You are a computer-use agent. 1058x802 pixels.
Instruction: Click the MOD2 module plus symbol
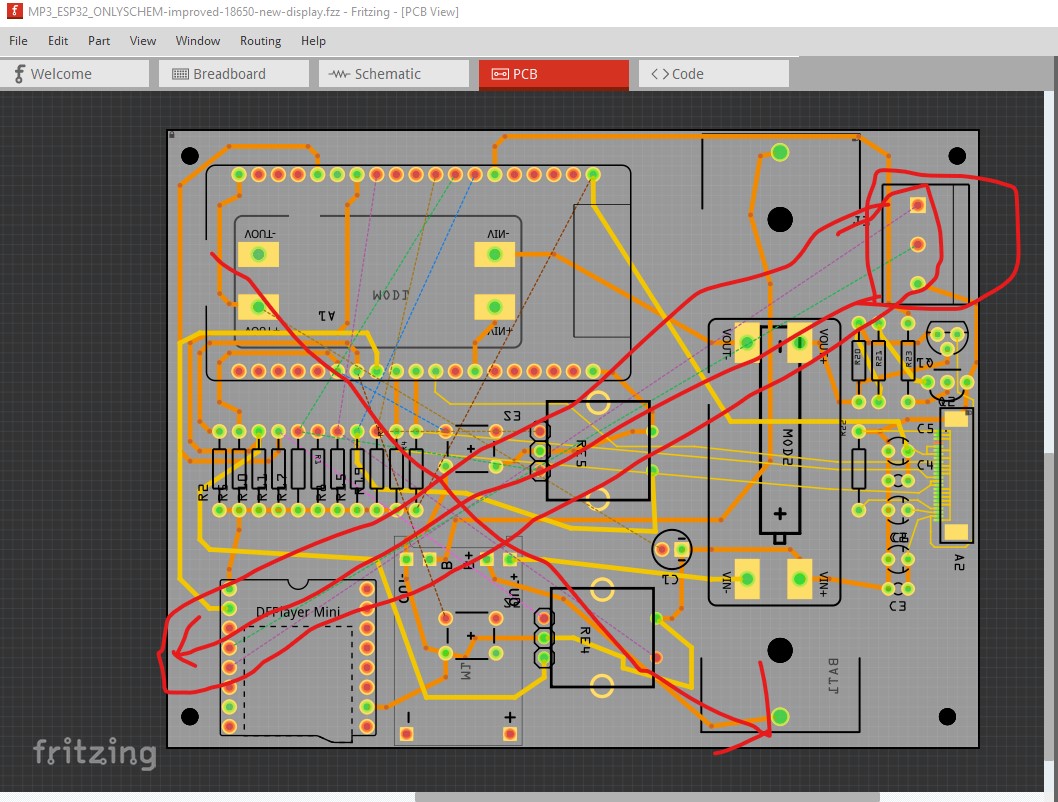coord(779,515)
